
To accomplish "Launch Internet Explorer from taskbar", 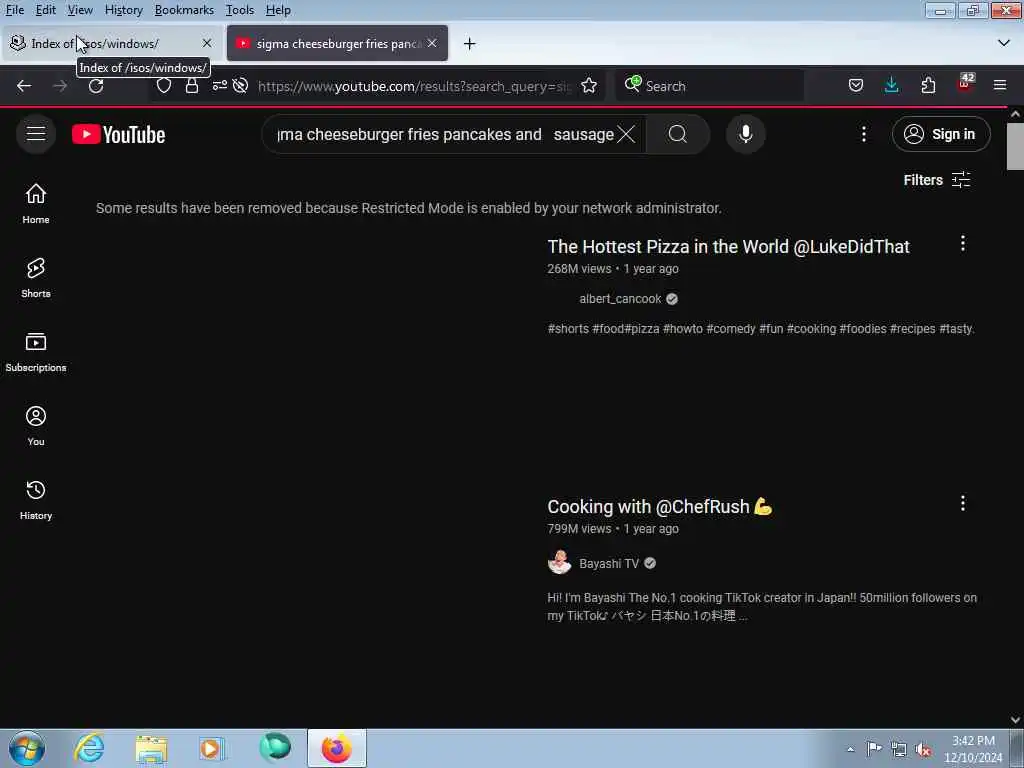I will (x=89, y=748).
